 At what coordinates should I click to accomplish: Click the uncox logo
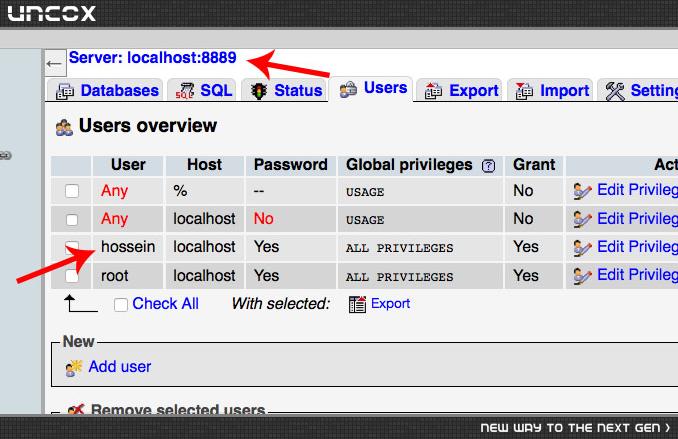[x=51, y=13]
